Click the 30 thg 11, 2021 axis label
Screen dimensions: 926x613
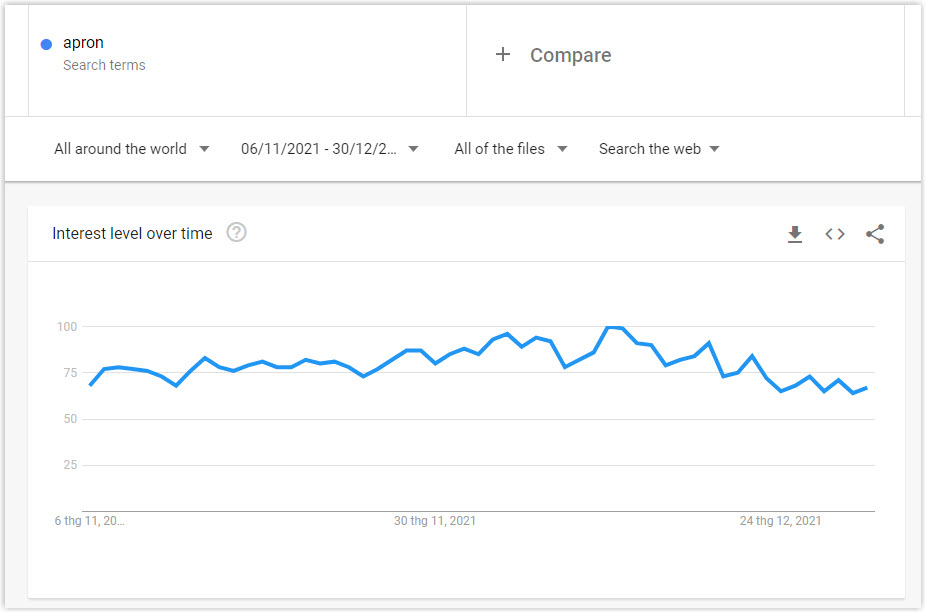coord(435,520)
